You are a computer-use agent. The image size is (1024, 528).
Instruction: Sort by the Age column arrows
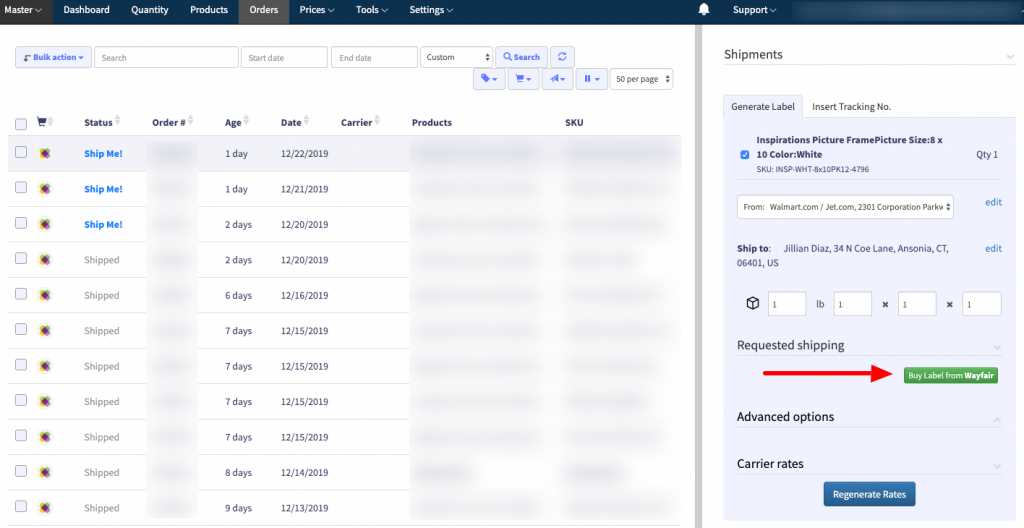click(x=246, y=122)
